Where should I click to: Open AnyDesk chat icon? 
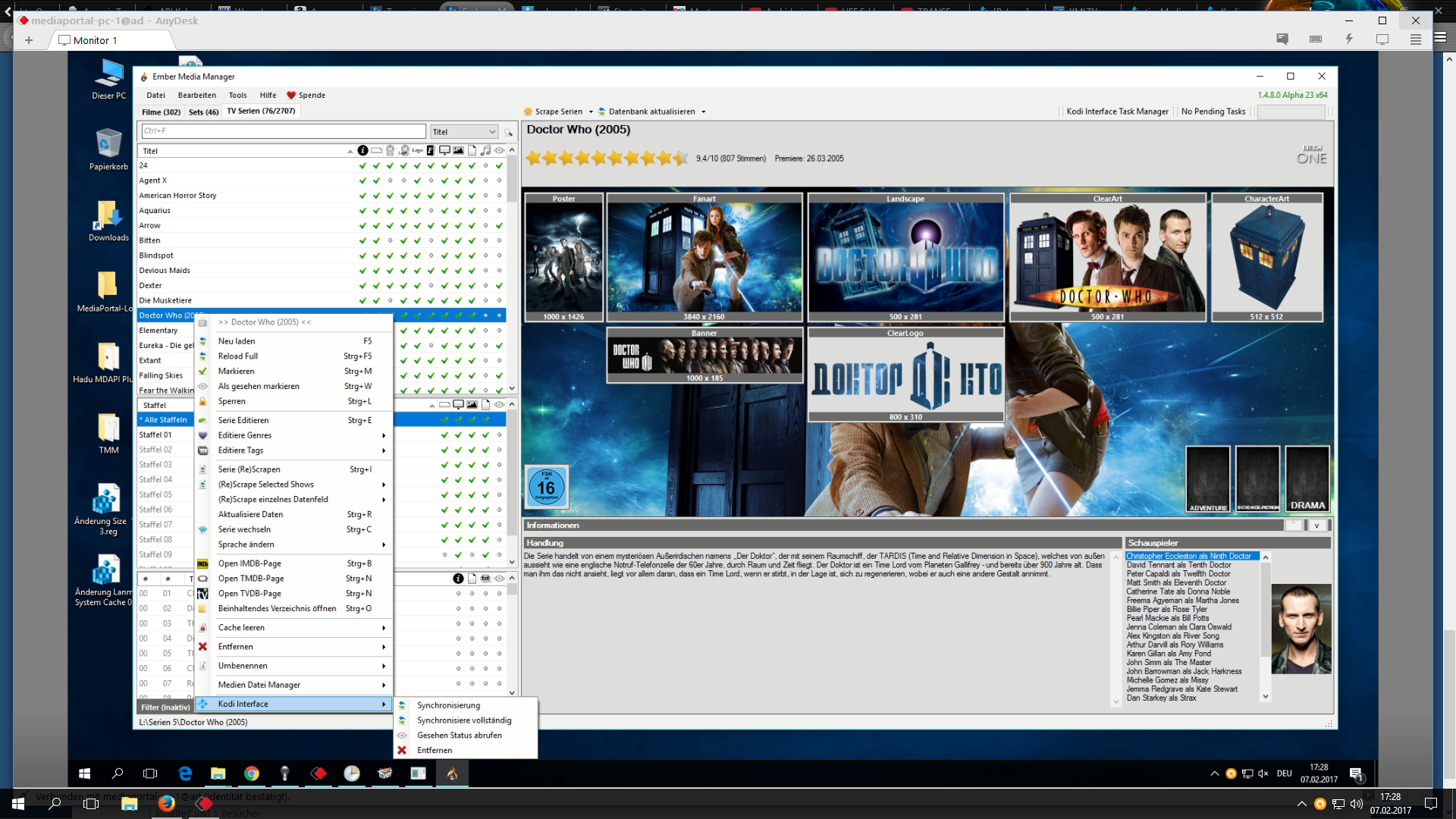point(1282,39)
